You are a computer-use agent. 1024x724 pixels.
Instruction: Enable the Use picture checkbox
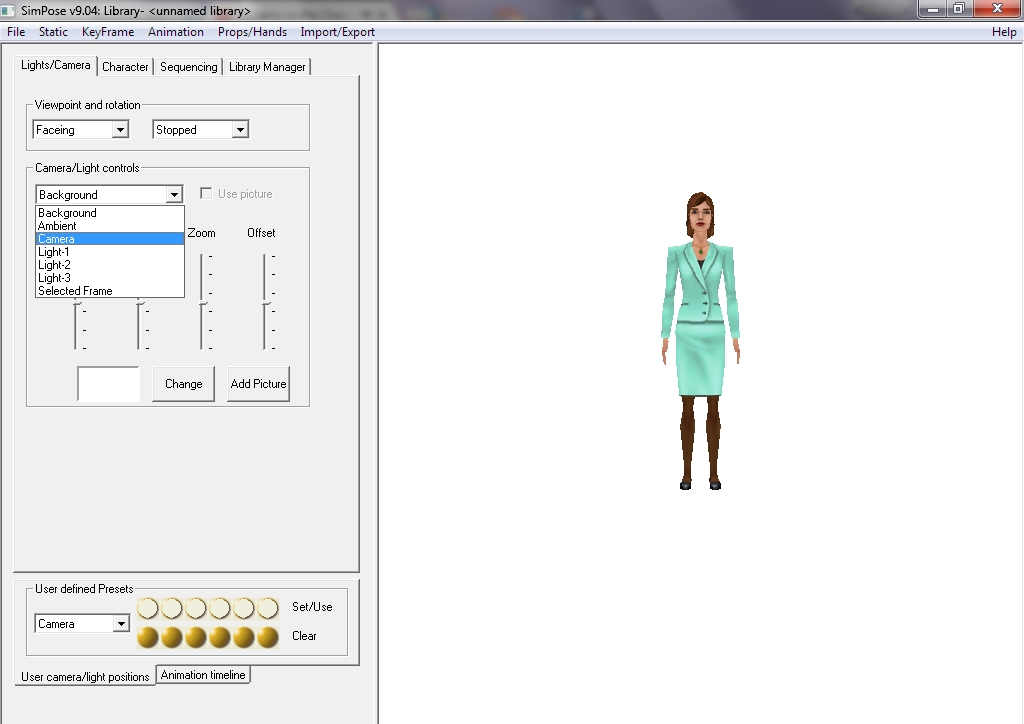pos(206,194)
